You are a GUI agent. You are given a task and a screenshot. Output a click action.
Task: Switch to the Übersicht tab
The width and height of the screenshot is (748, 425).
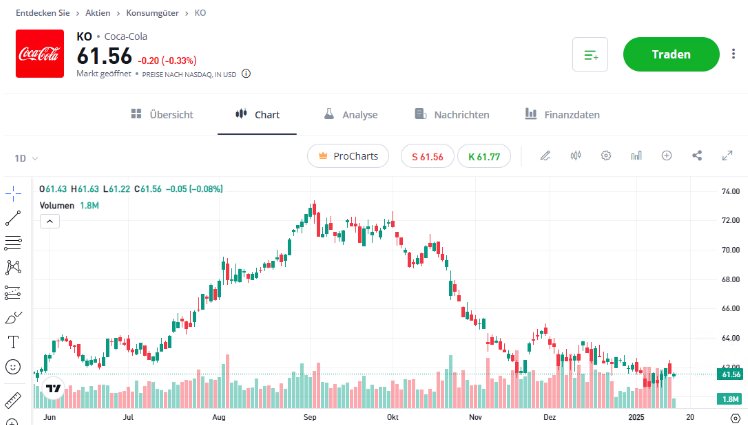click(x=162, y=114)
